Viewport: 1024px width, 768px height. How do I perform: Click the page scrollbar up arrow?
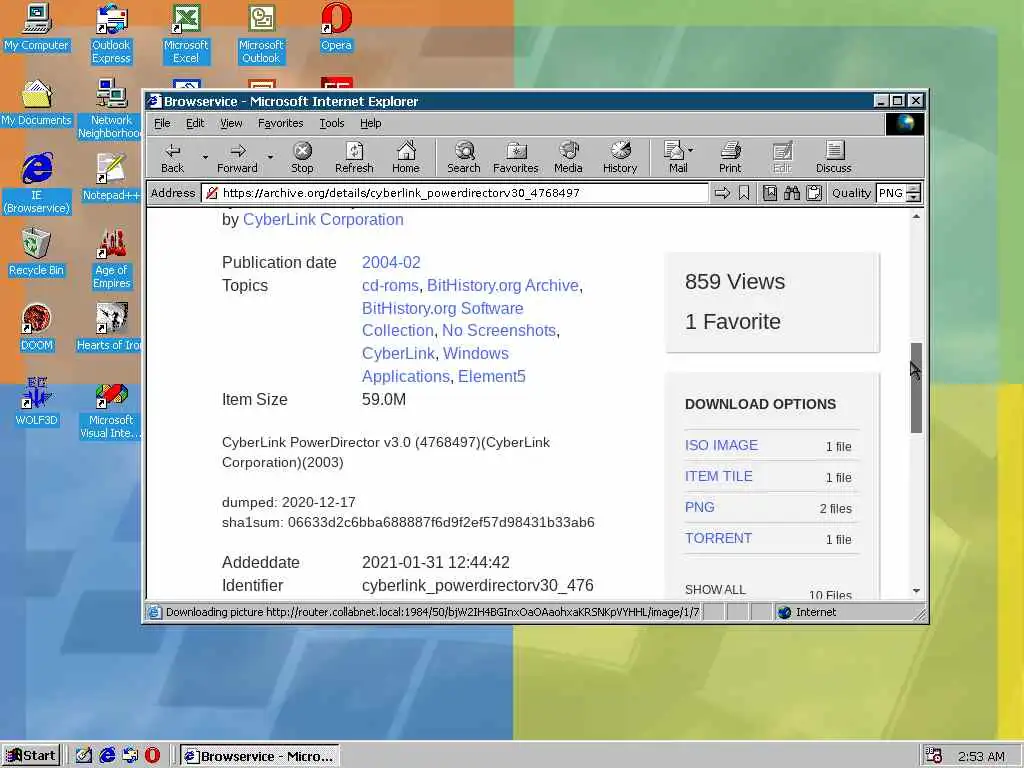point(916,217)
